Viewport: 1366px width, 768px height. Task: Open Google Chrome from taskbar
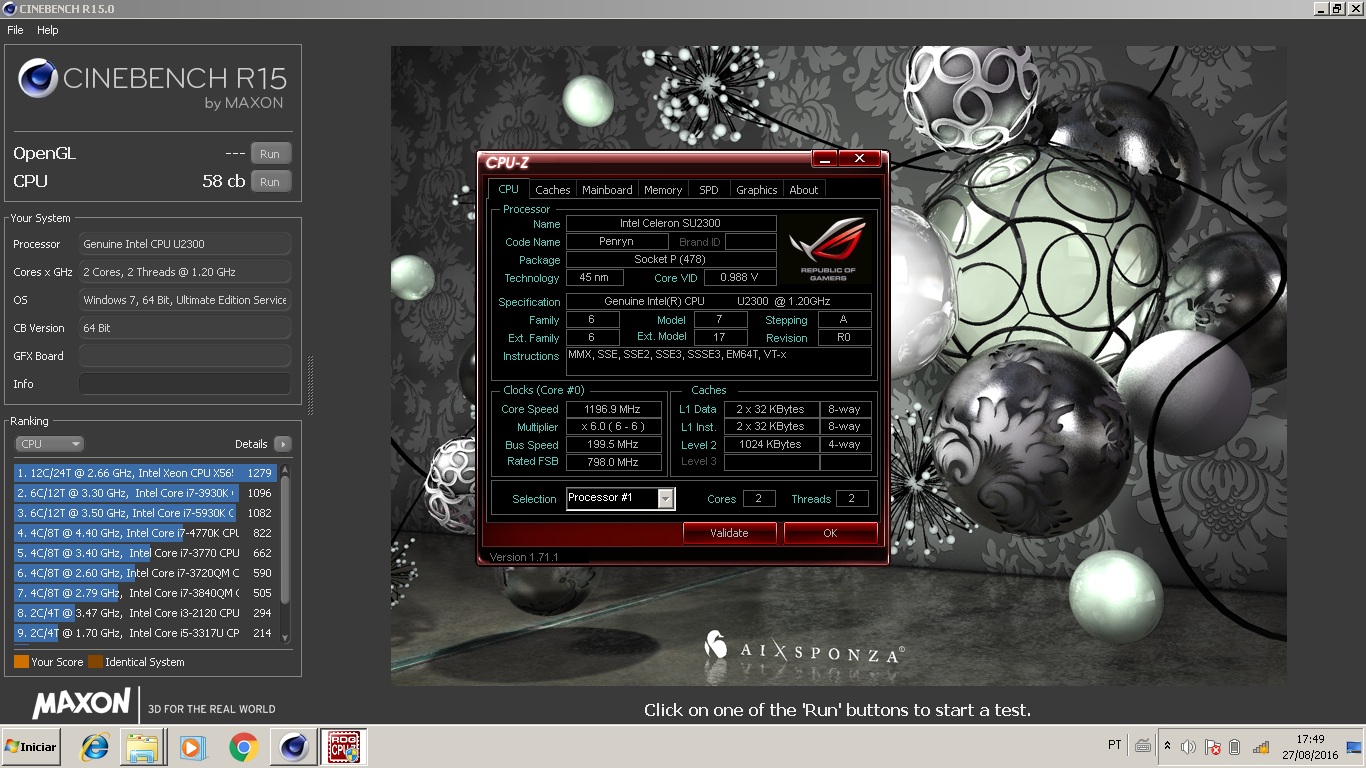coord(243,747)
